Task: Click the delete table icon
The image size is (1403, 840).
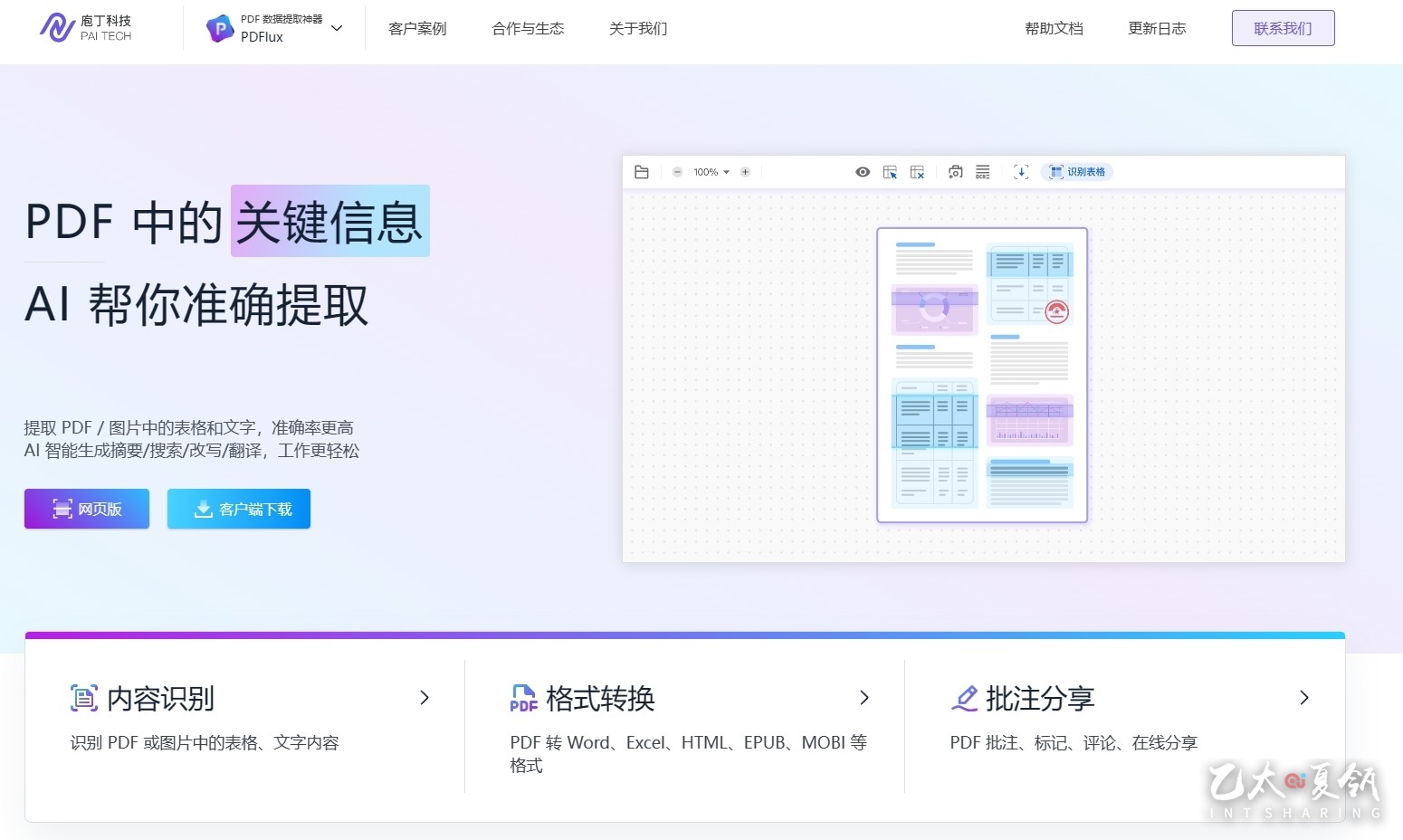Action: tap(917, 172)
